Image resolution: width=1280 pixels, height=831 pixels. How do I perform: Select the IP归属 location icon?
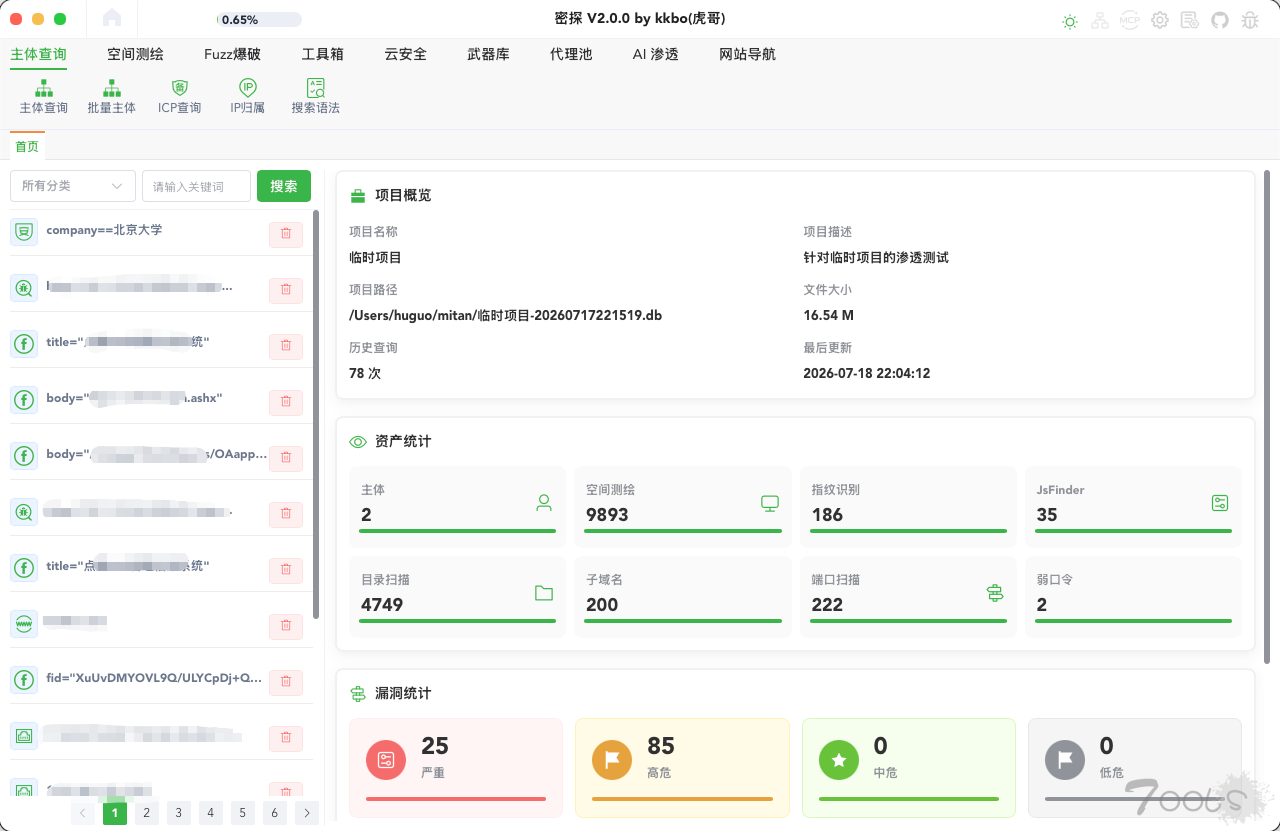[x=248, y=97]
